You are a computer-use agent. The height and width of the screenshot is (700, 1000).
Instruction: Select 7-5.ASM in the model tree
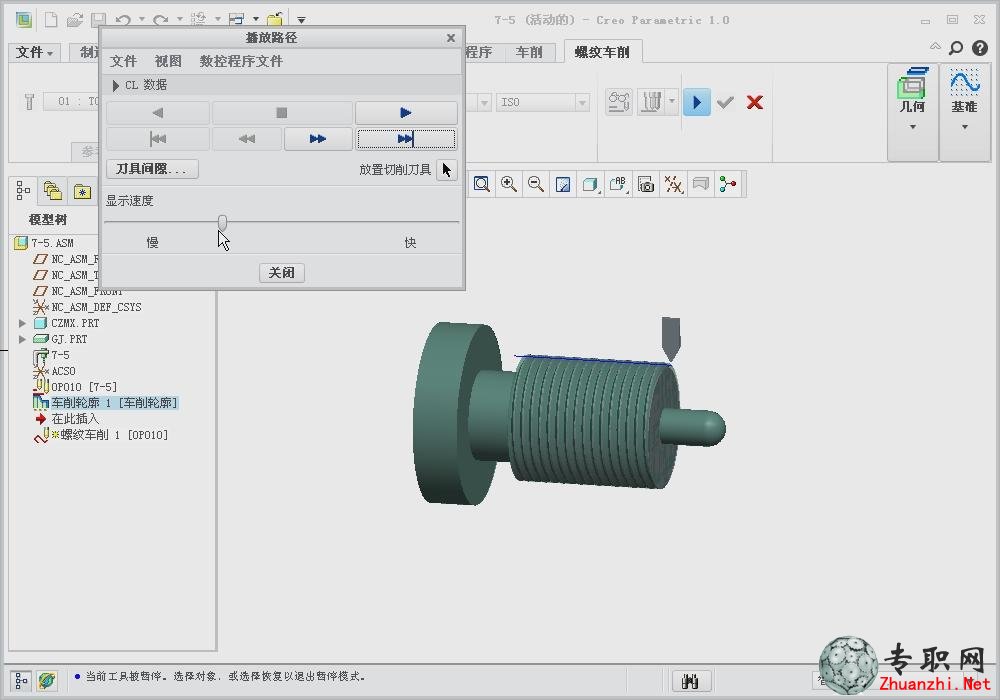point(52,244)
